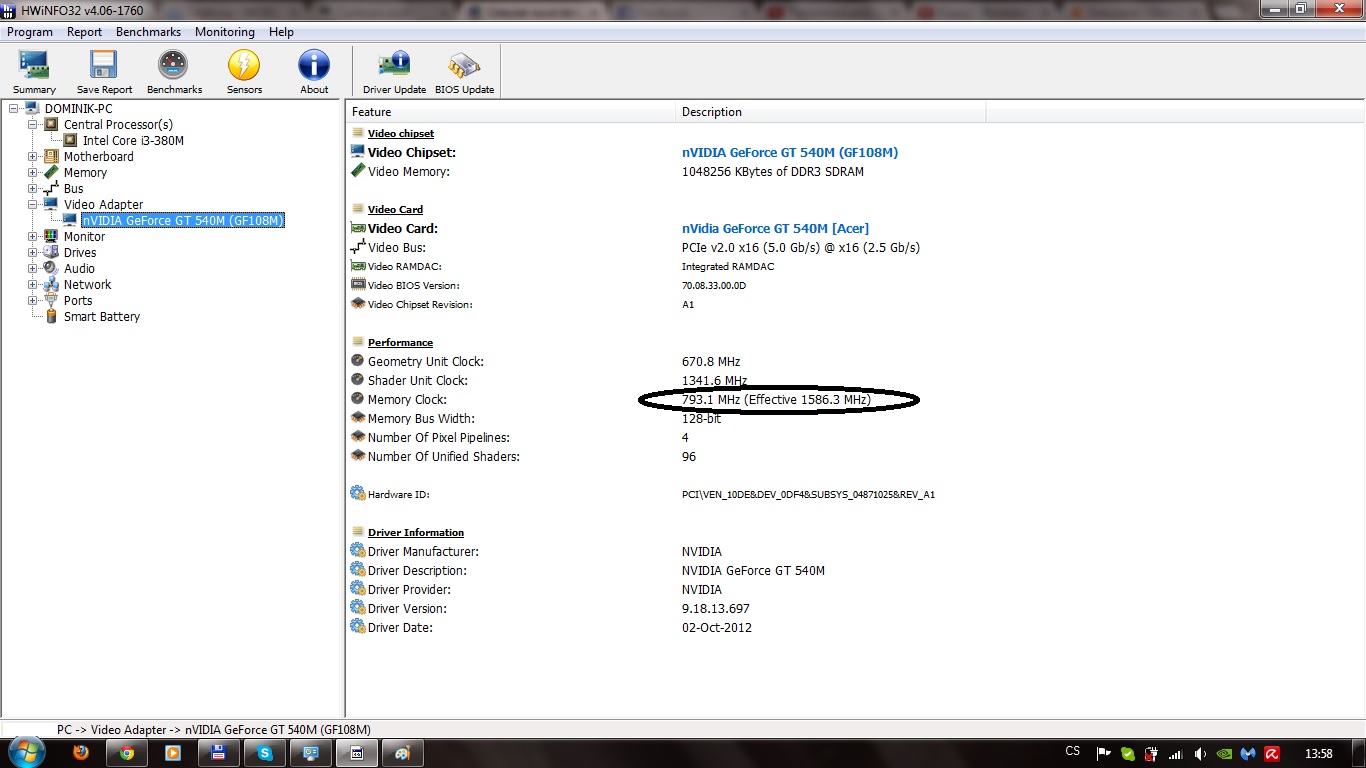Open the Program menu
Image resolution: width=1366 pixels, height=768 pixels.
(x=30, y=32)
